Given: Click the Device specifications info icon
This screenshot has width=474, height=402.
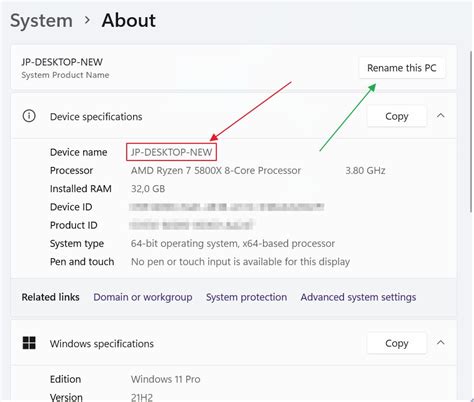Looking at the screenshot, I should [x=29, y=116].
